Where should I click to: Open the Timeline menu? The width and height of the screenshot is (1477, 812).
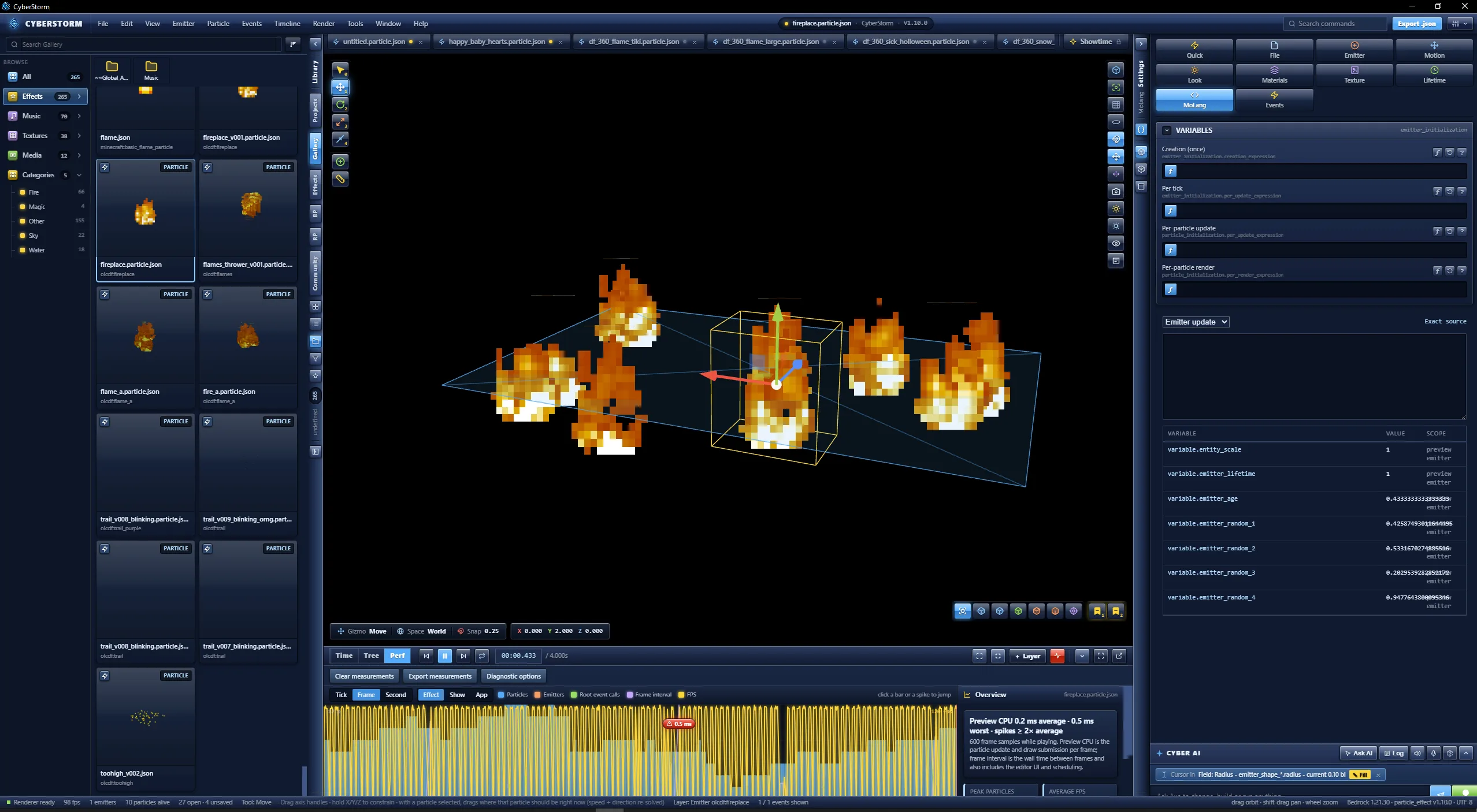(x=287, y=24)
